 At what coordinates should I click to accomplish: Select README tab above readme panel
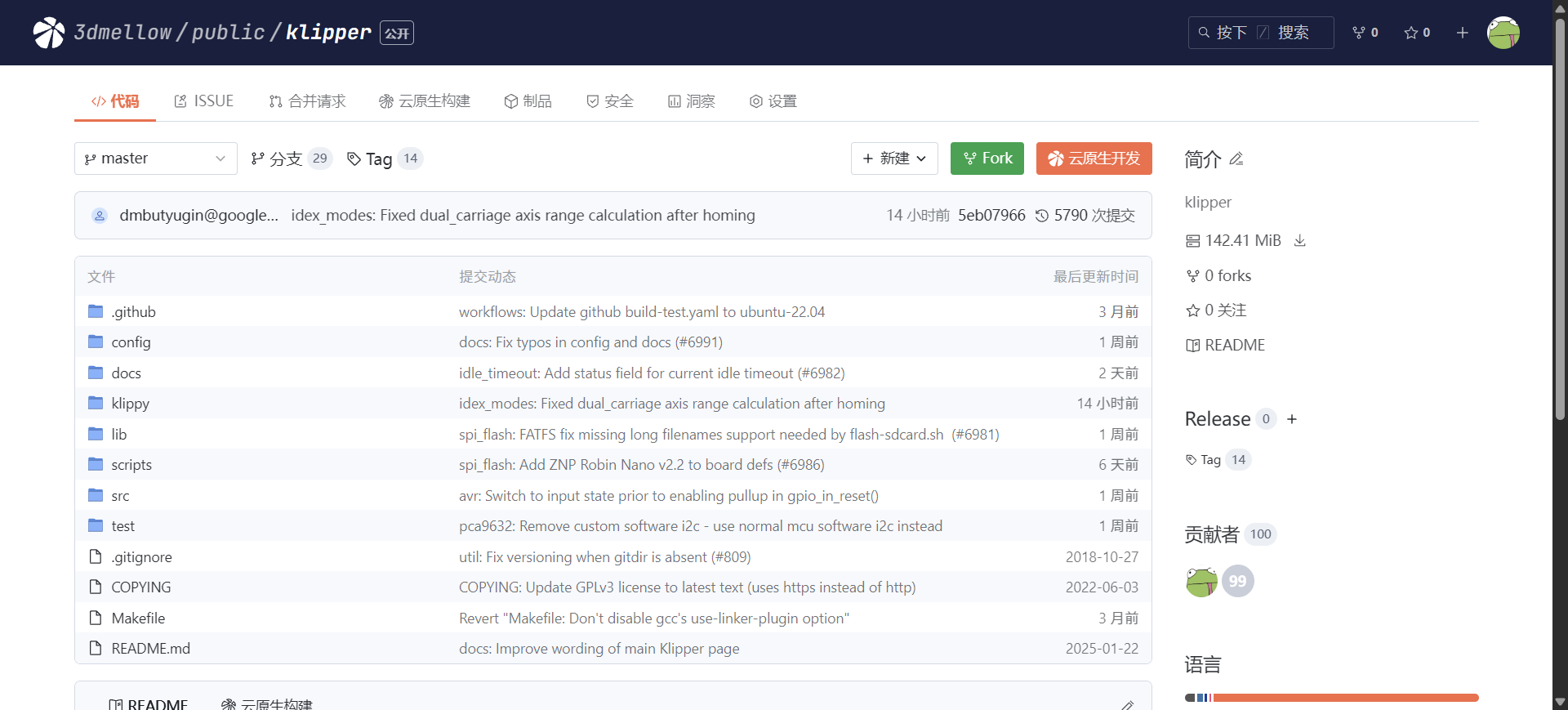(x=148, y=703)
